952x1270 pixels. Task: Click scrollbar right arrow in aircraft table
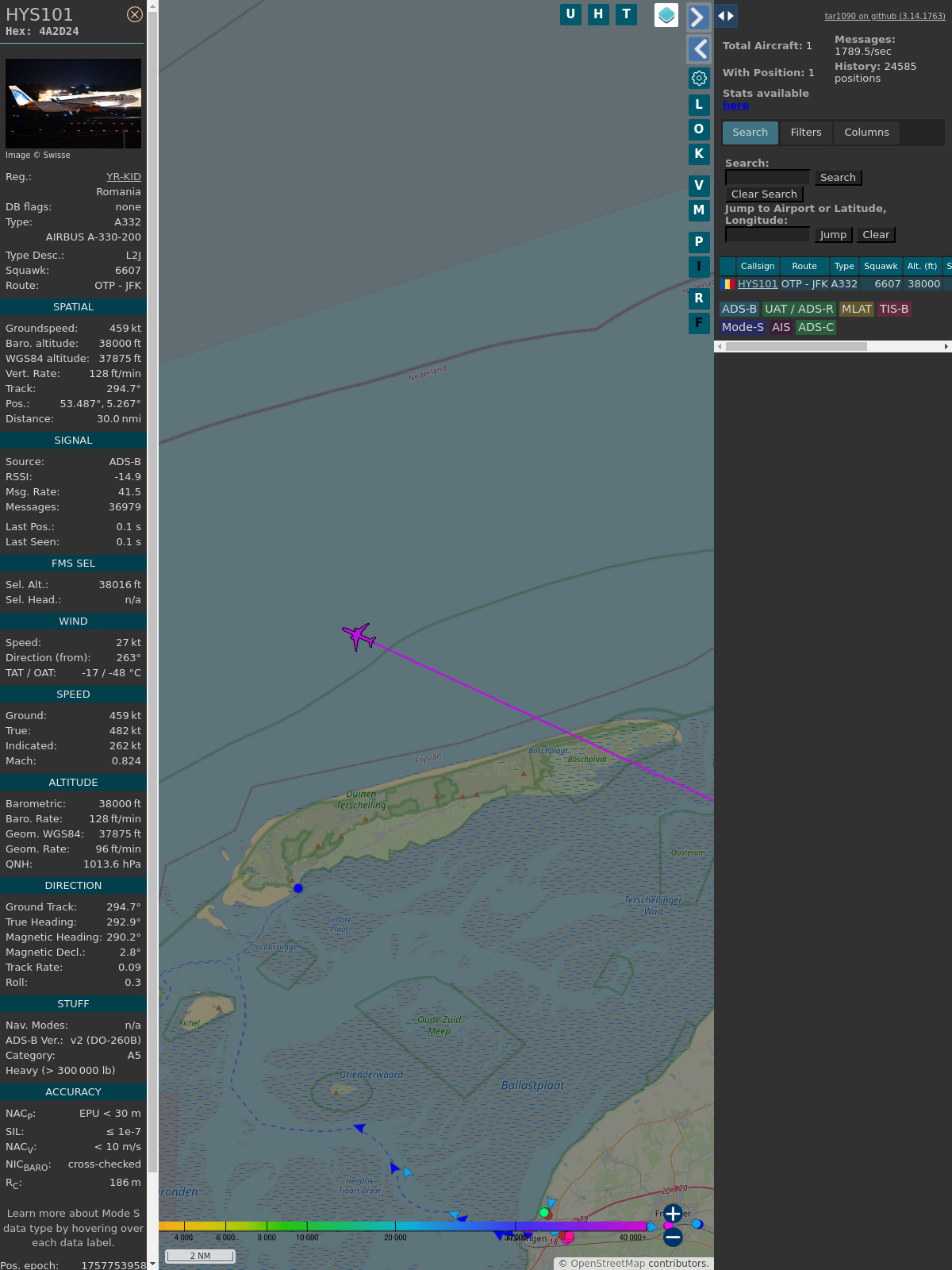click(x=946, y=347)
